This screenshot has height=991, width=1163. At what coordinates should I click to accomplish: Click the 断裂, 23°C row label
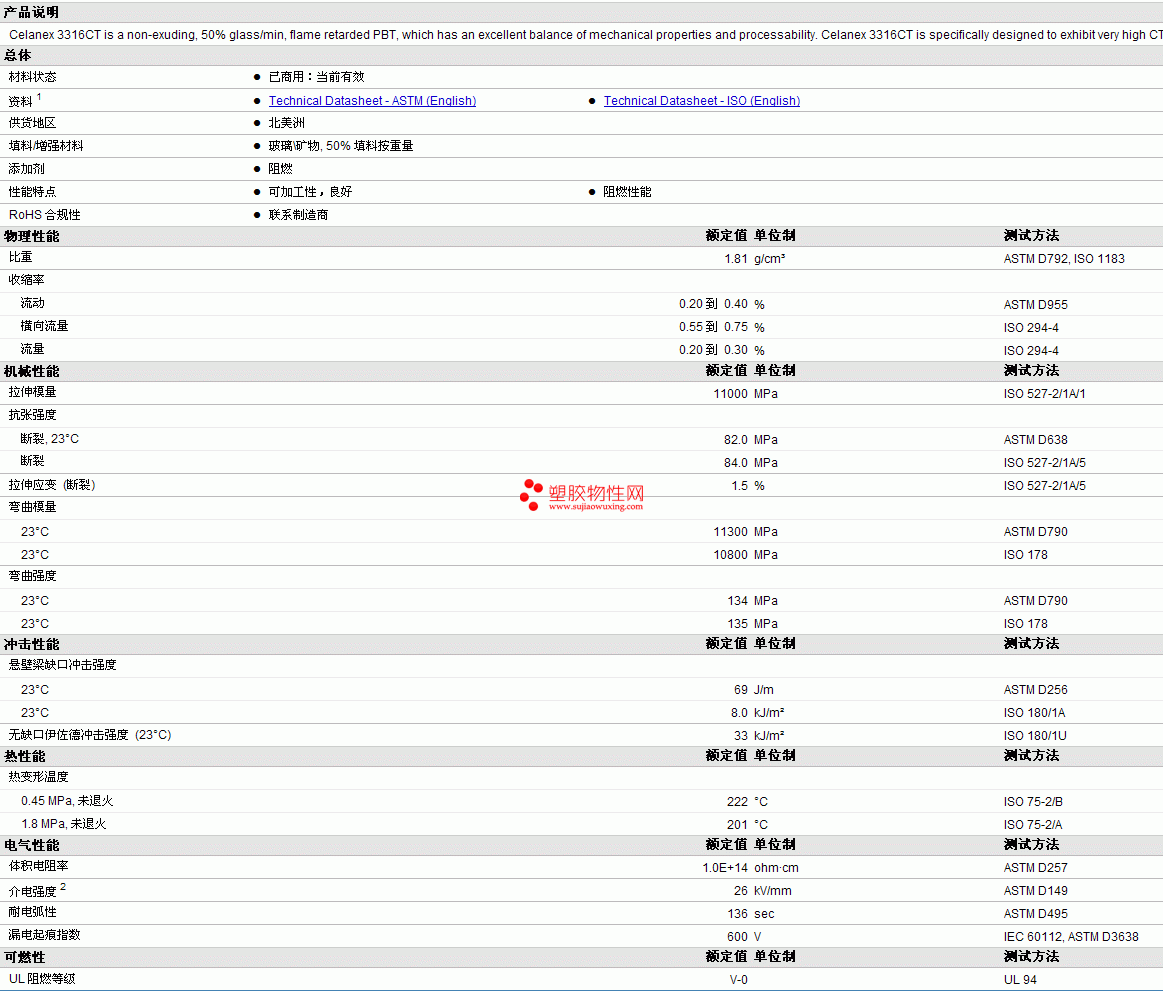point(50,439)
